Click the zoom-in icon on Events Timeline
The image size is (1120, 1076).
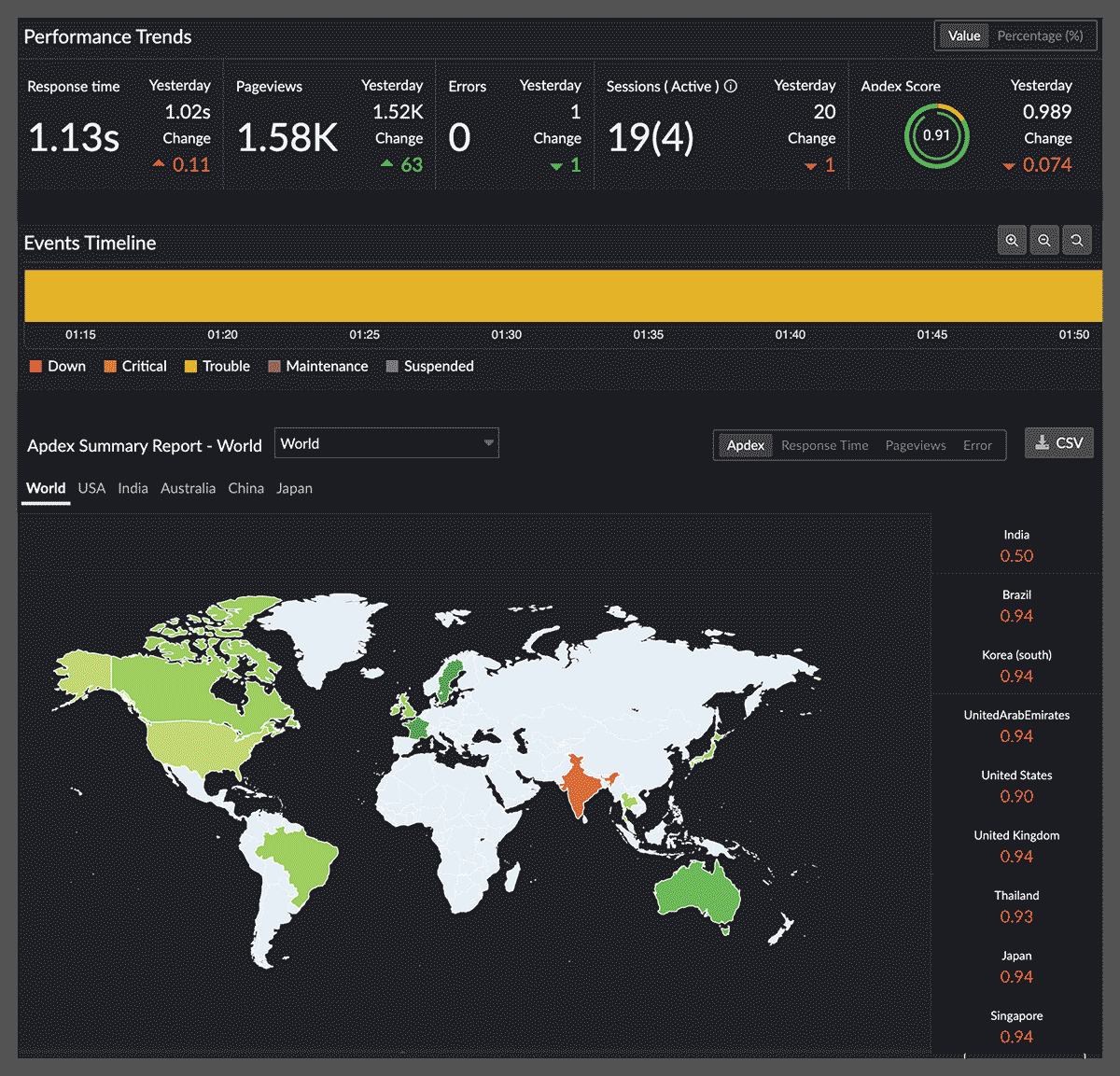1012,240
